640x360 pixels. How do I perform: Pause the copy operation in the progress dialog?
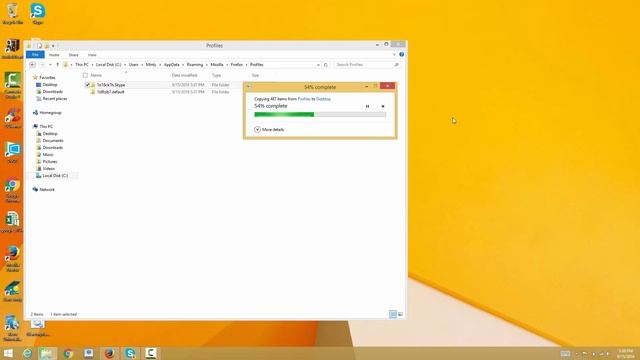click(x=367, y=107)
